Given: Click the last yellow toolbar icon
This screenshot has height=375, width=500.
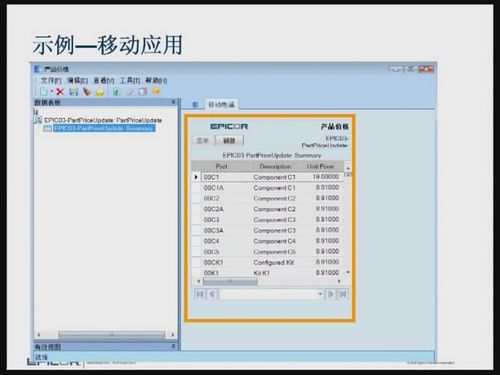Looking at the screenshot, I should pyautogui.click(x=156, y=91).
